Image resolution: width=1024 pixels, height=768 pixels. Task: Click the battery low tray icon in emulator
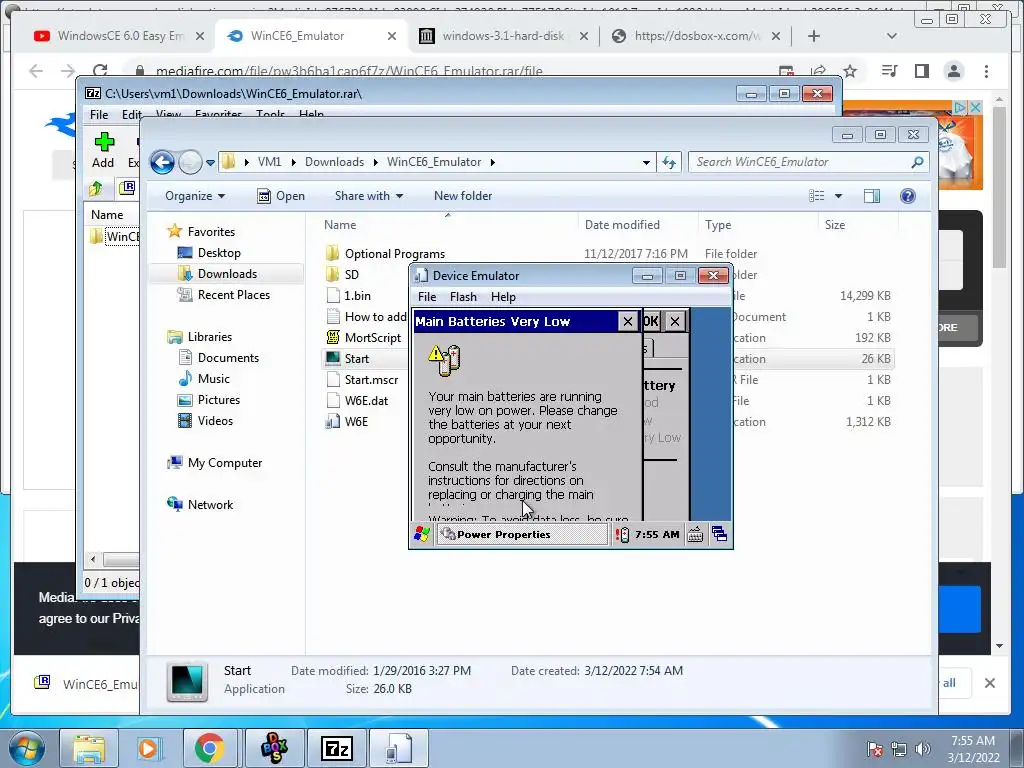(622, 535)
